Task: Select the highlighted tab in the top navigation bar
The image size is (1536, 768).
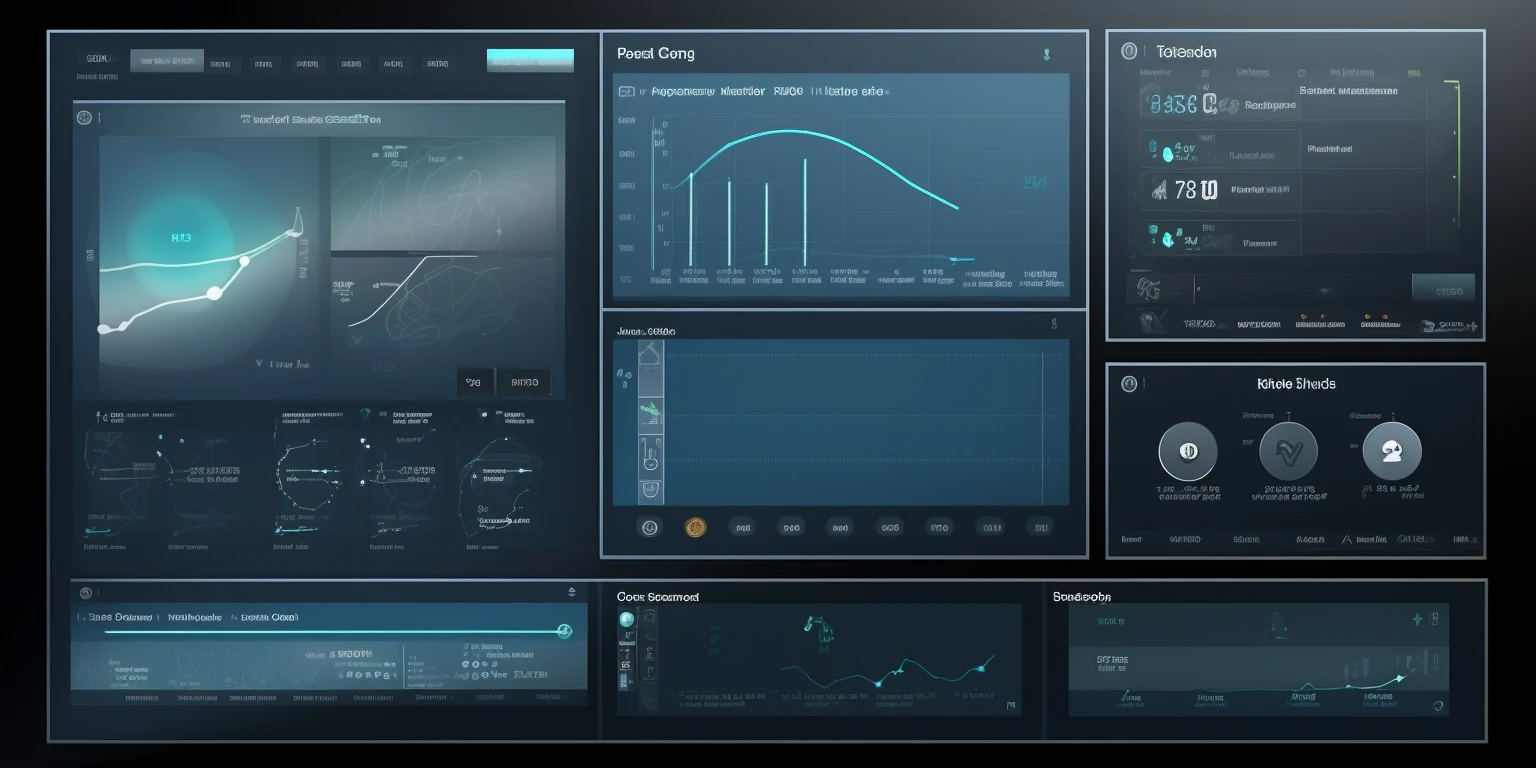Action: point(166,61)
